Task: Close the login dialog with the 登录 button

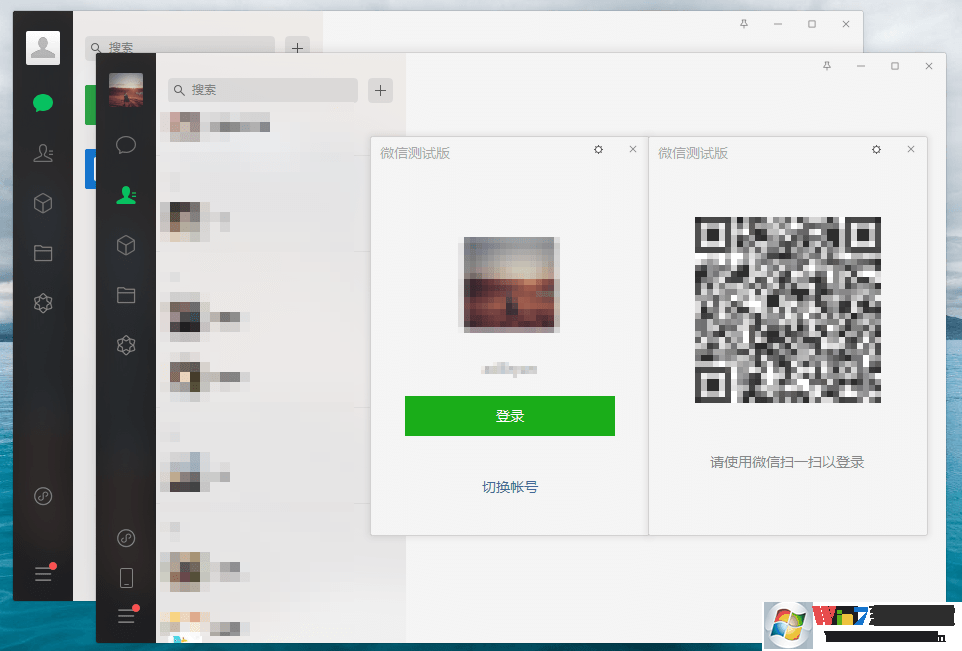Action: click(633, 149)
